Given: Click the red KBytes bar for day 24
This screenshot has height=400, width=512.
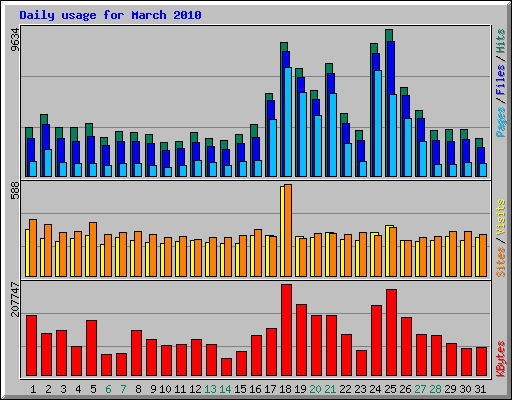Looking at the screenshot, I should pyautogui.click(x=376, y=340).
